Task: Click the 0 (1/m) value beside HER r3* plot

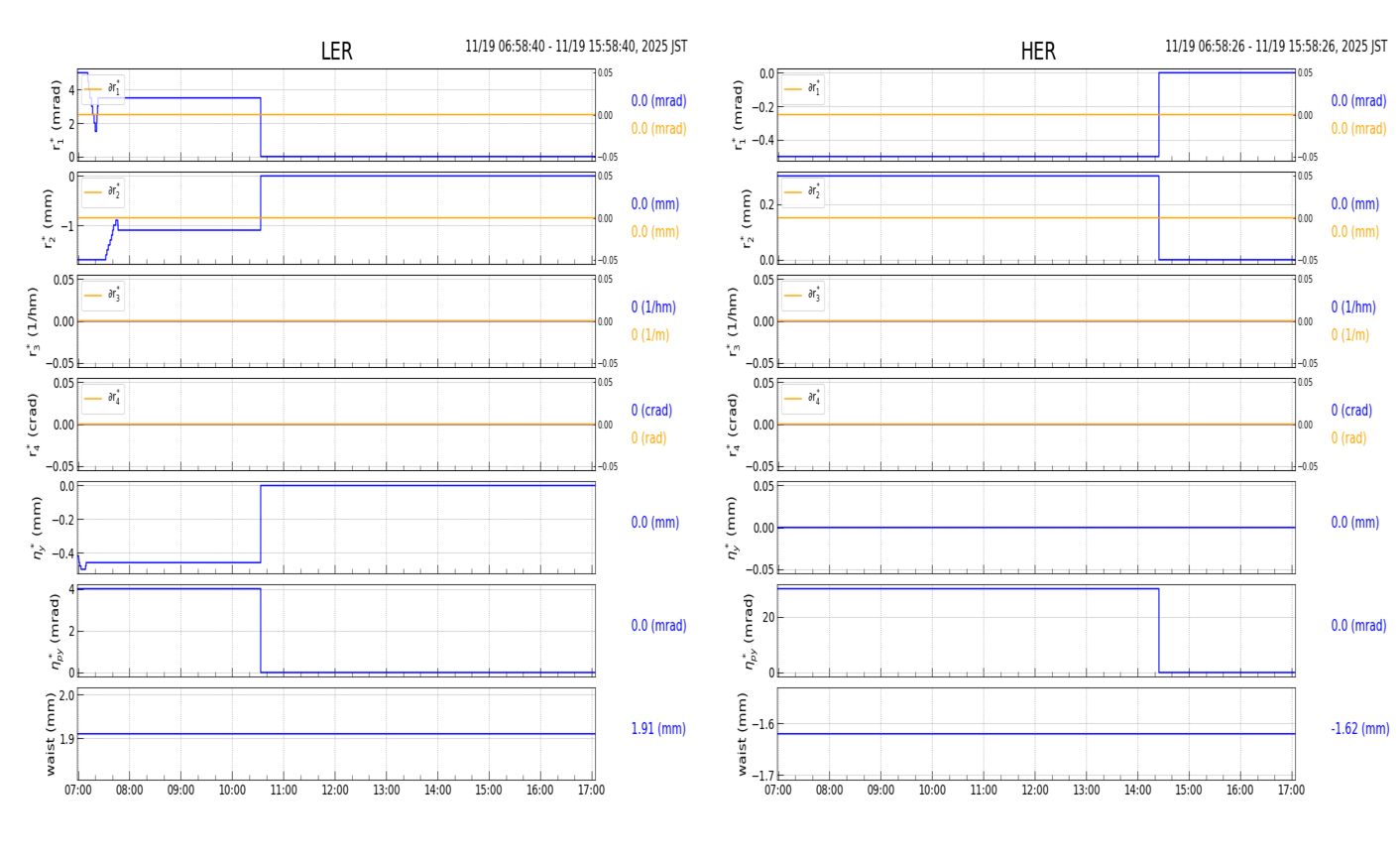Action: [x=1350, y=335]
